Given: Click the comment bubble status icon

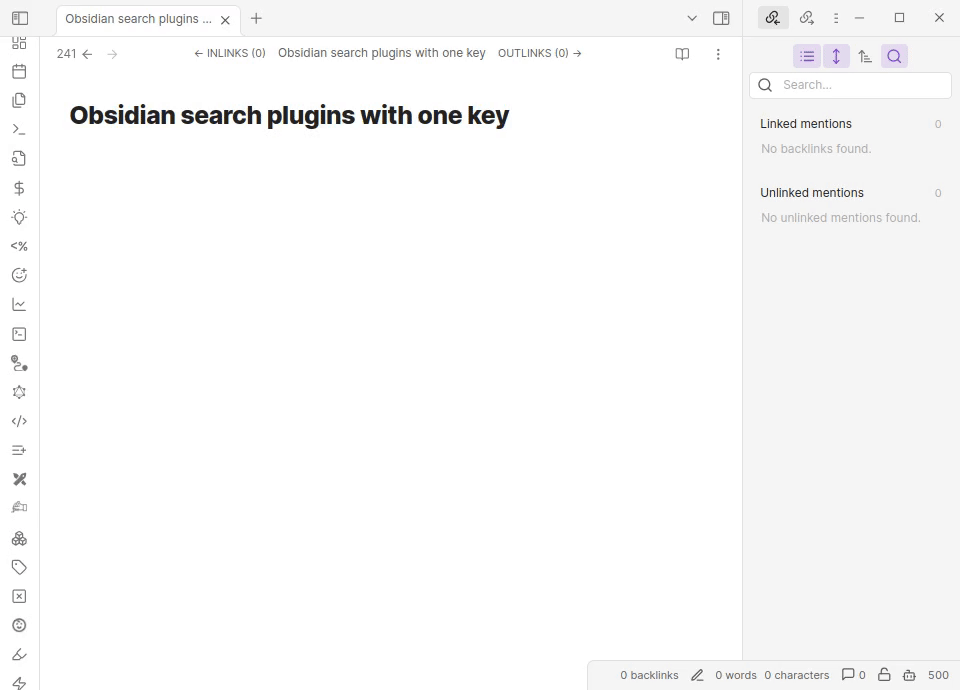Looking at the screenshot, I should pyautogui.click(x=853, y=675).
